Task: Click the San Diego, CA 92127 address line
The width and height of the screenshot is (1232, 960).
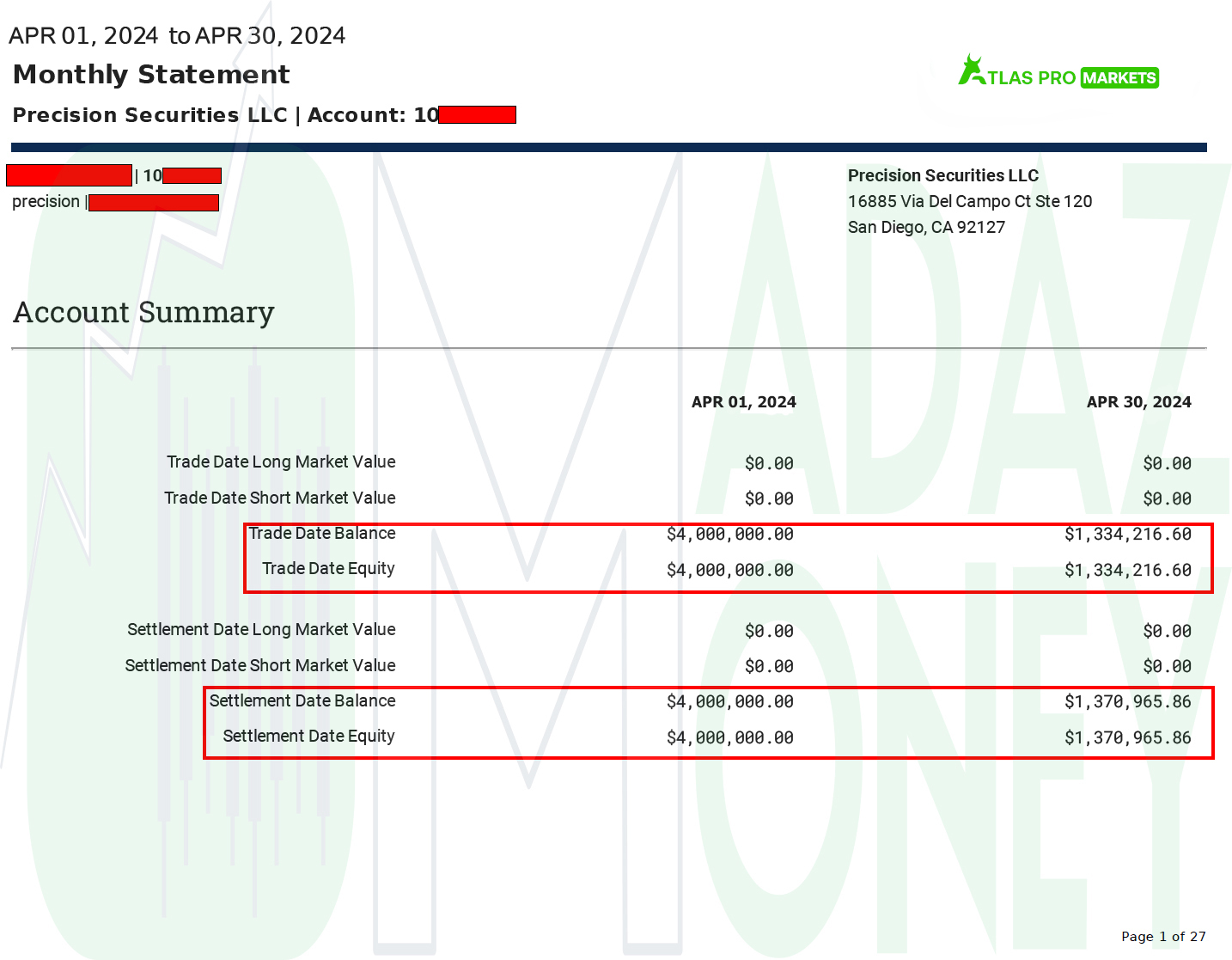Action: pos(925,228)
